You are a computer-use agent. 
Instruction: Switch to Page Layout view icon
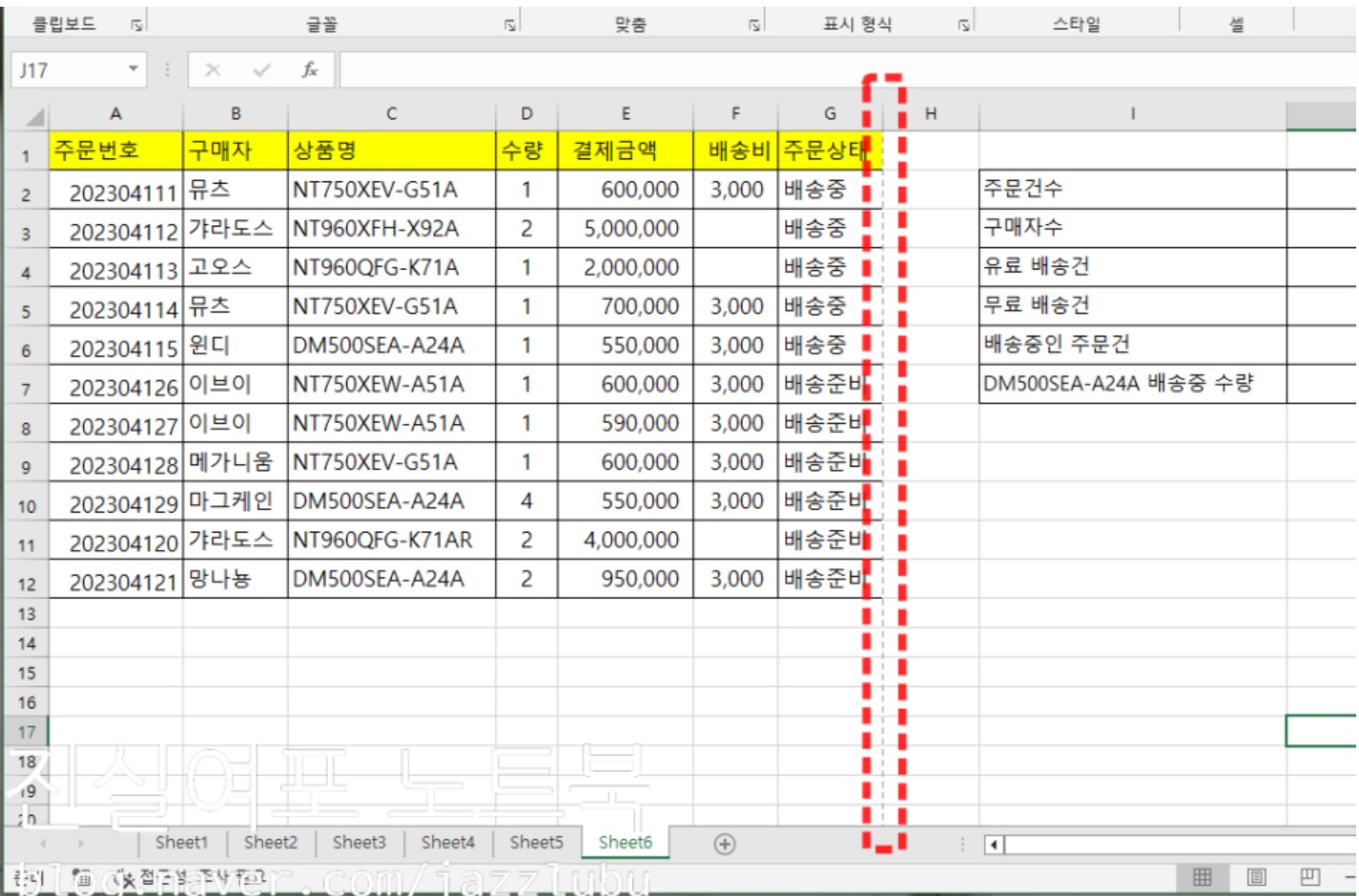tap(1257, 877)
